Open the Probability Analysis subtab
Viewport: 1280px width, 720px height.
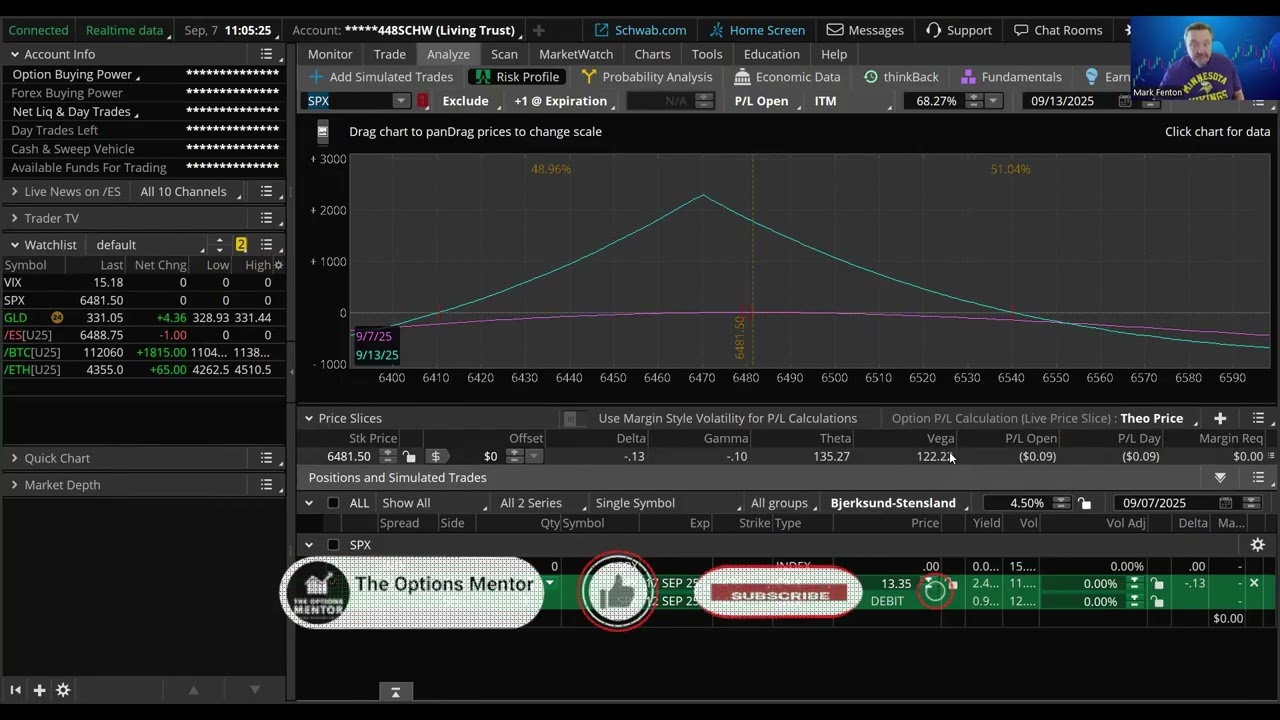pyautogui.click(x=647, y=77)
